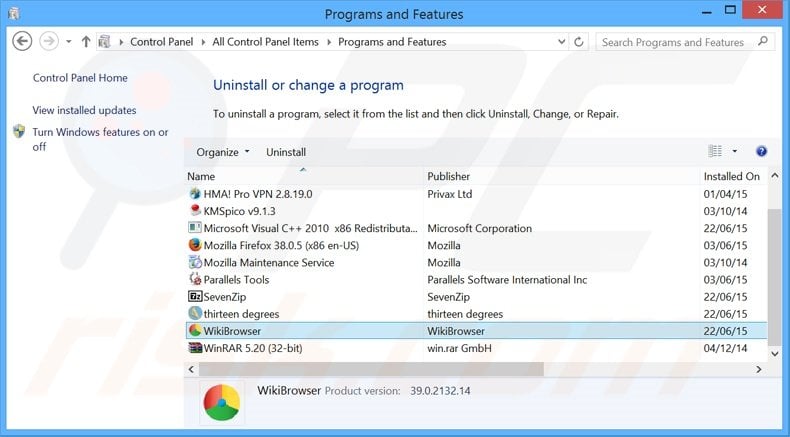Screen dimensions: 790x437
Task: Select HMA! Pro VPN 2.8.19.0 entry
Action: tap(258, 194)
